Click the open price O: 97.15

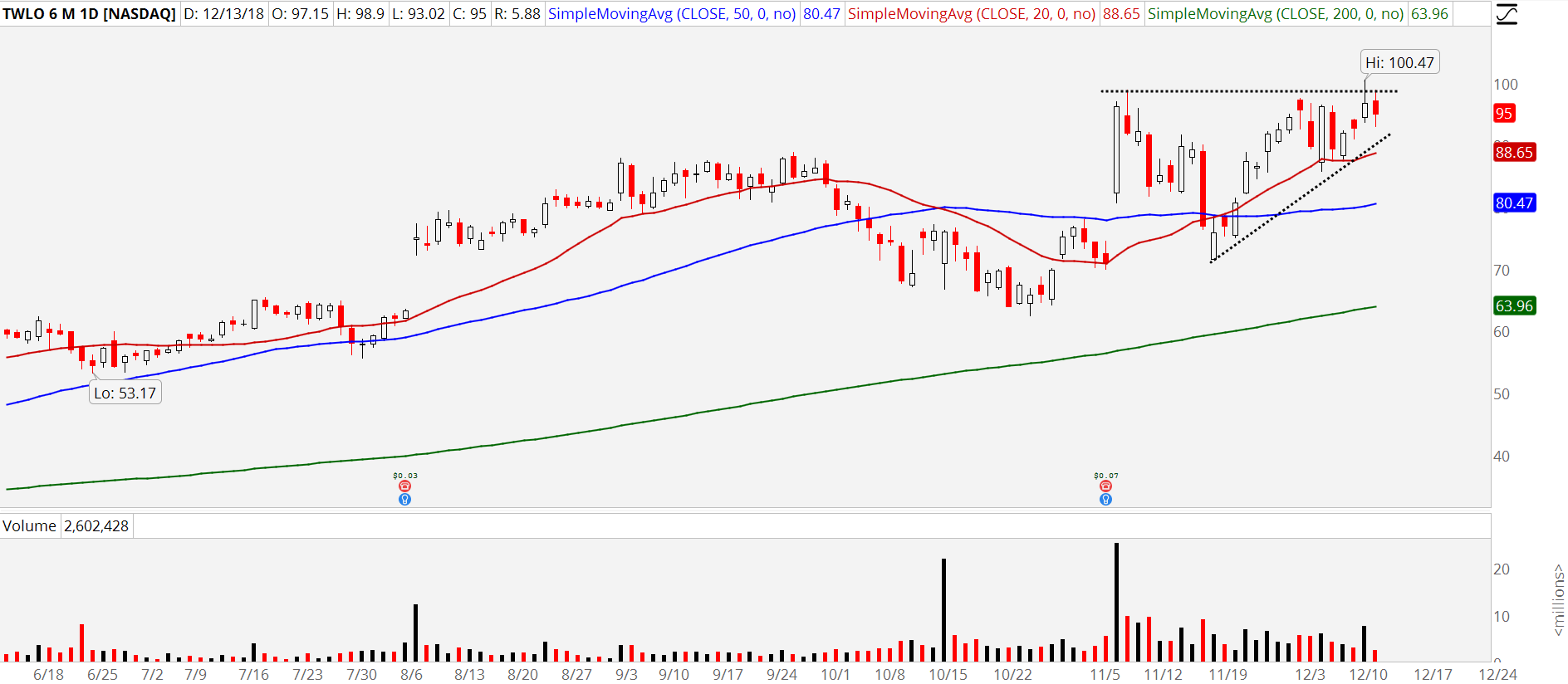[x=299, y=14]
